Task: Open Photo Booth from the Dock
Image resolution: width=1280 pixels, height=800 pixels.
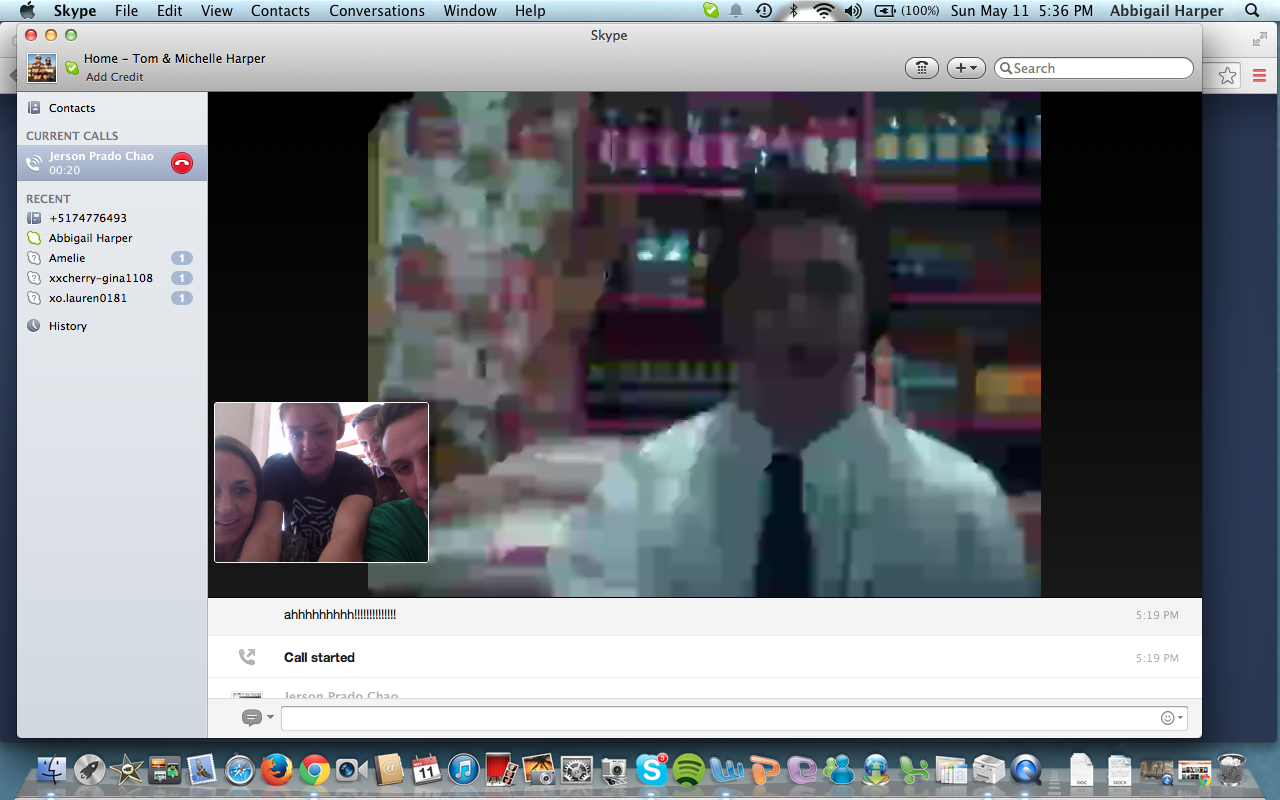Action: click(502, 769)
